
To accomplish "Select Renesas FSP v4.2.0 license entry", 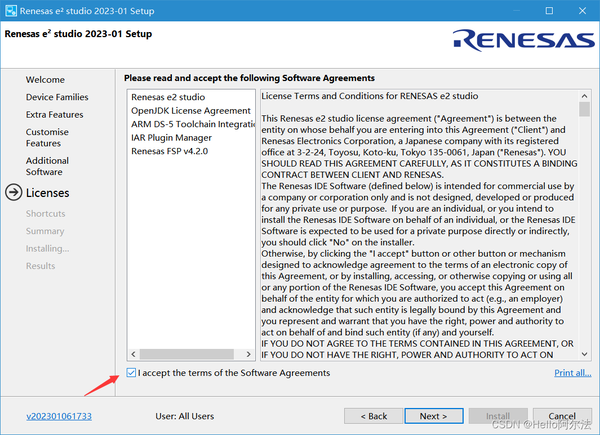I will 170,151.
